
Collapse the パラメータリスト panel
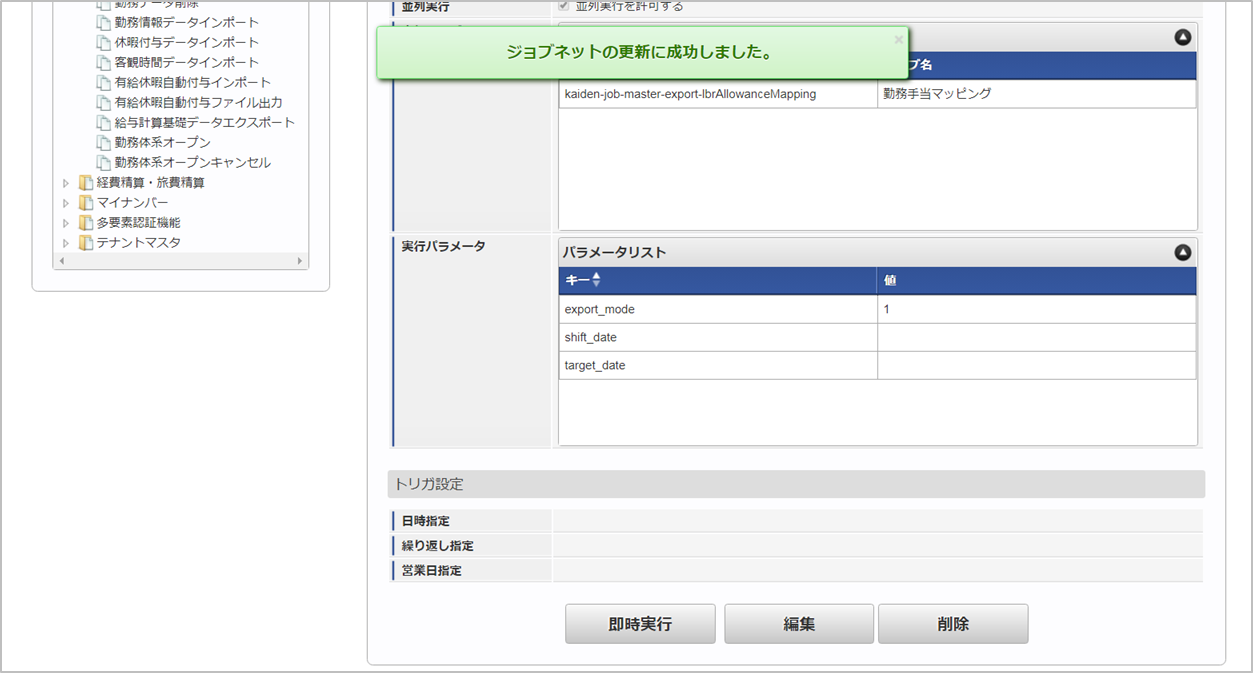point(1183,253)
